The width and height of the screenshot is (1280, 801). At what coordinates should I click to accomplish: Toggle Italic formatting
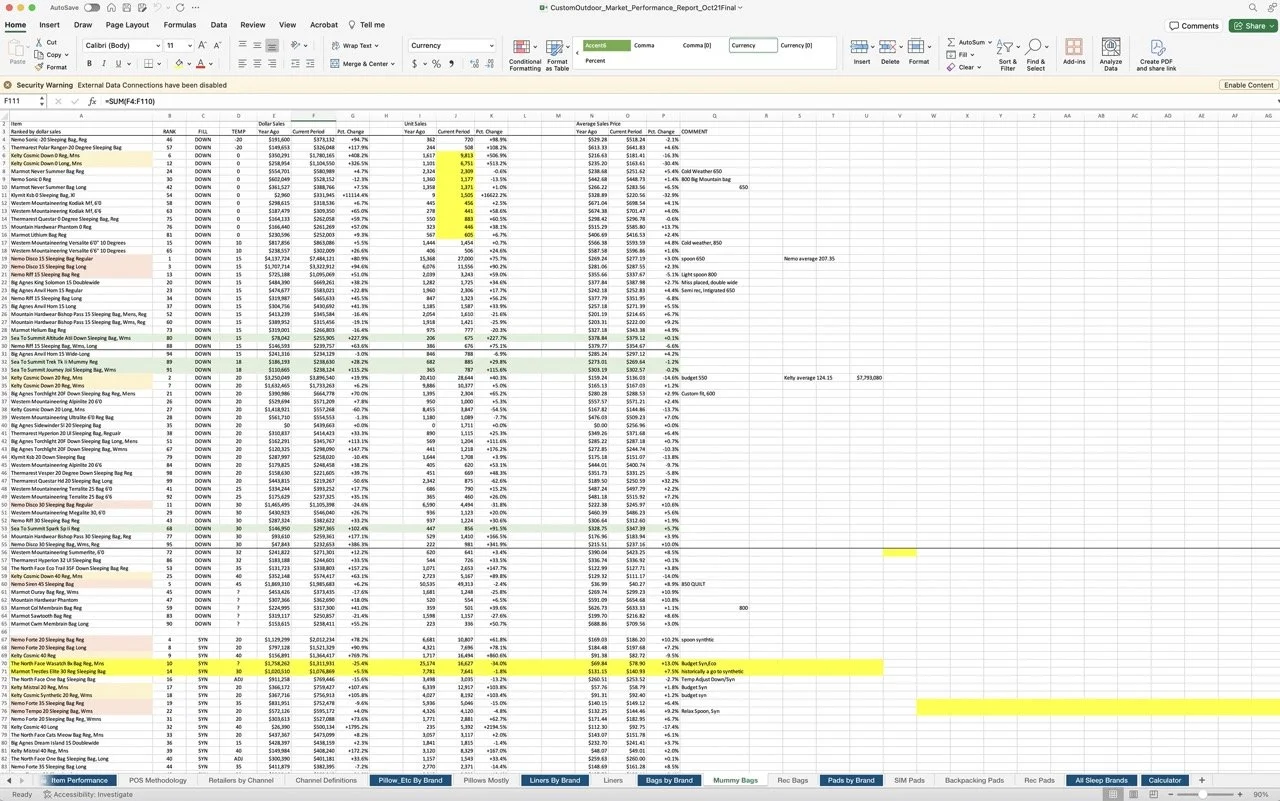point(105,64)
